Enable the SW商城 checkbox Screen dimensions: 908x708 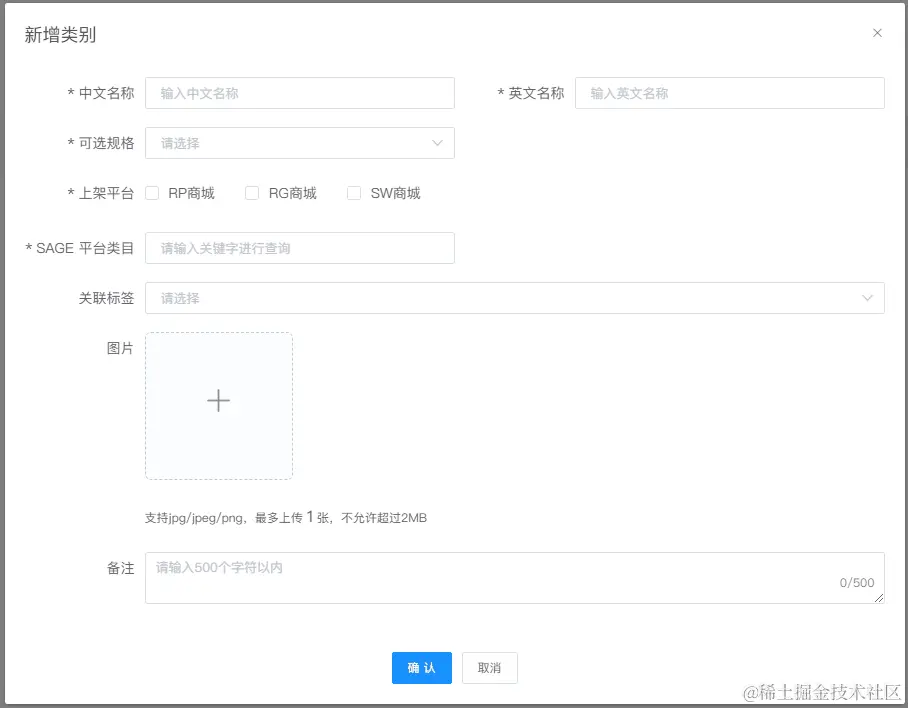353,193
